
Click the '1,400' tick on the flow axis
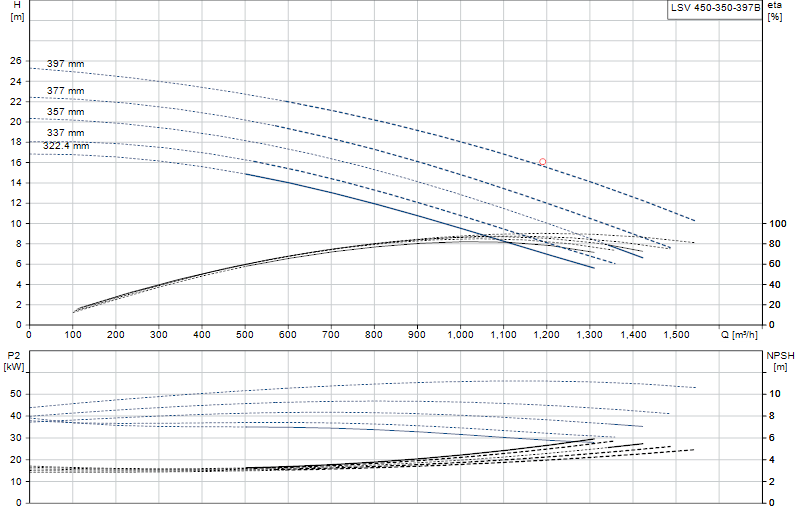(633, 335)
